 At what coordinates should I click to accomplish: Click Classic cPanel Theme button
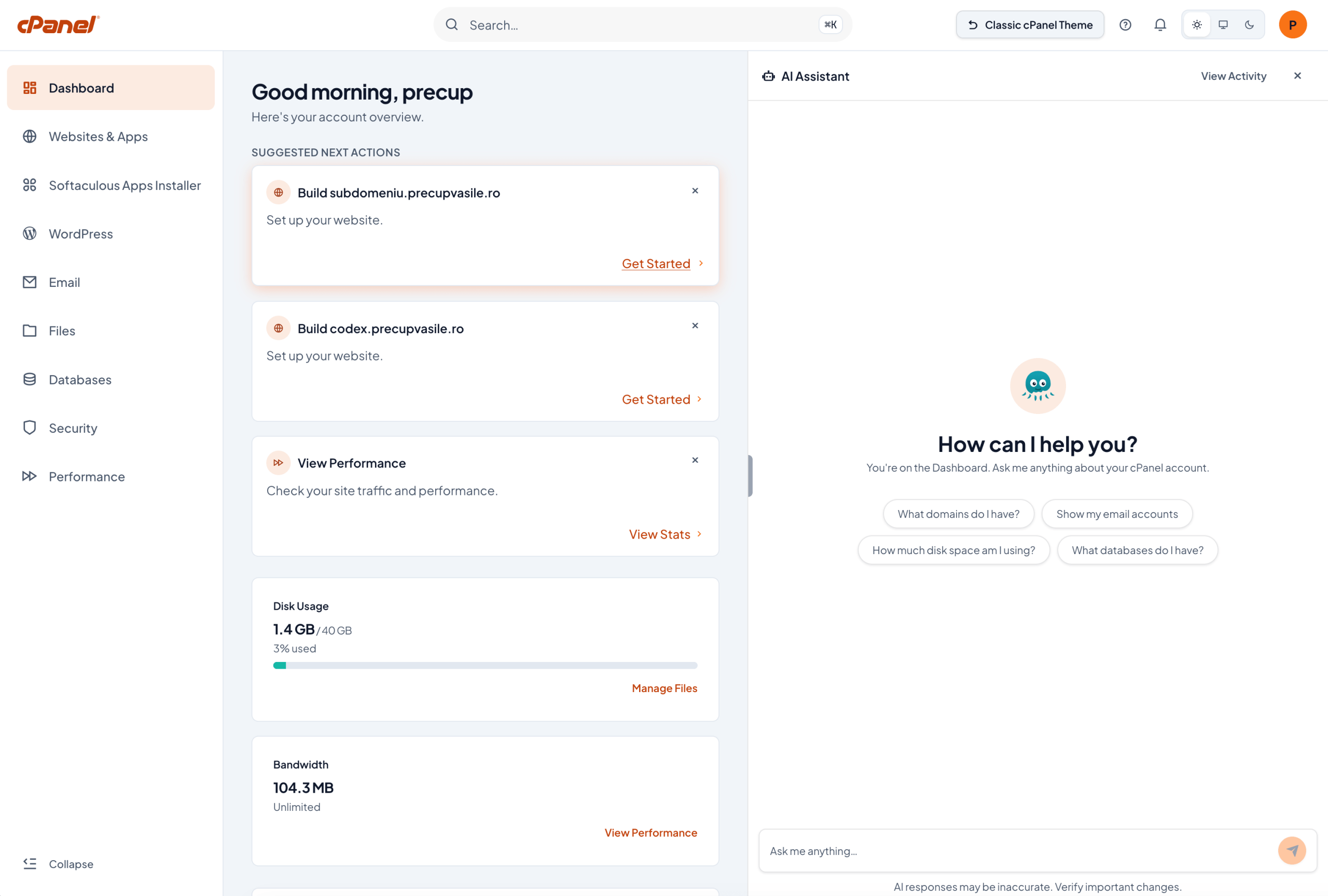click(1030, 24)
